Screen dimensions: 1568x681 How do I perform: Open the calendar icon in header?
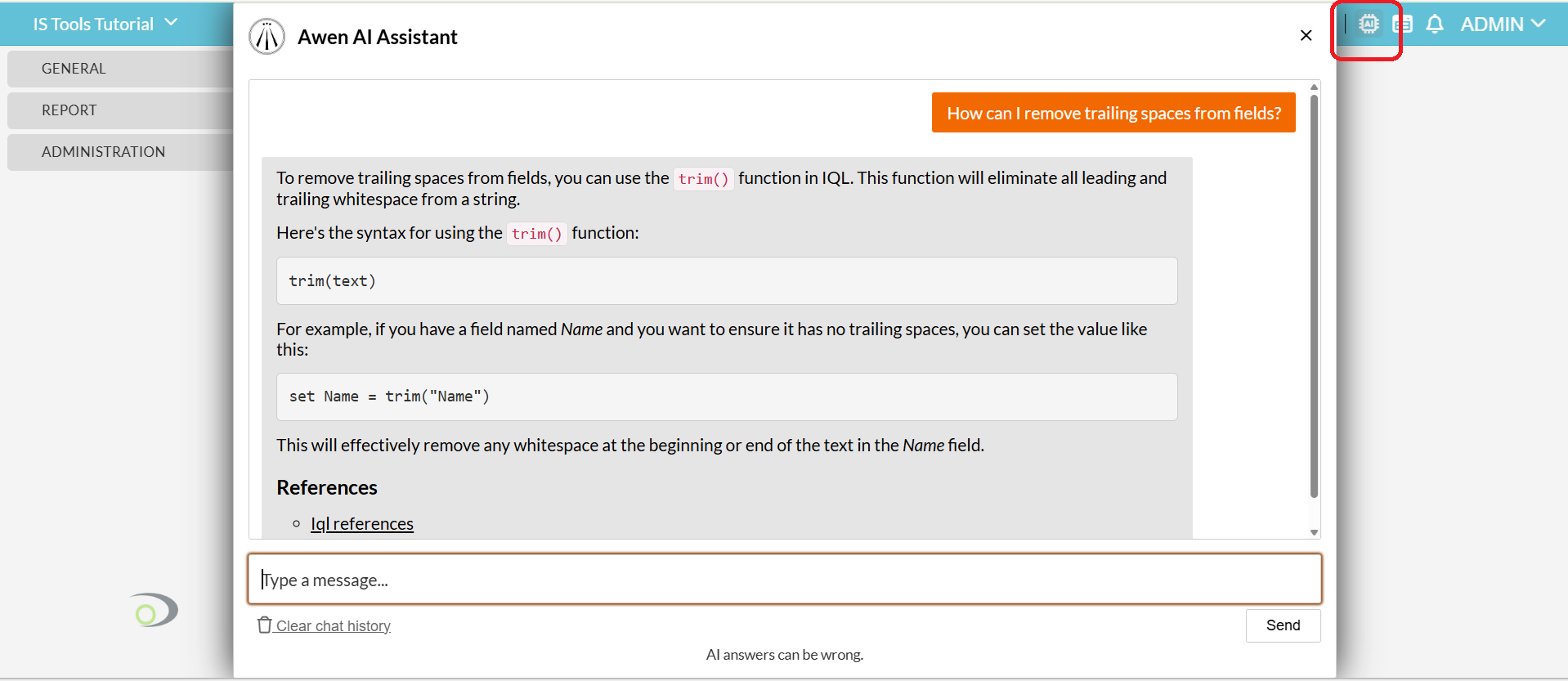point(1402,25)
